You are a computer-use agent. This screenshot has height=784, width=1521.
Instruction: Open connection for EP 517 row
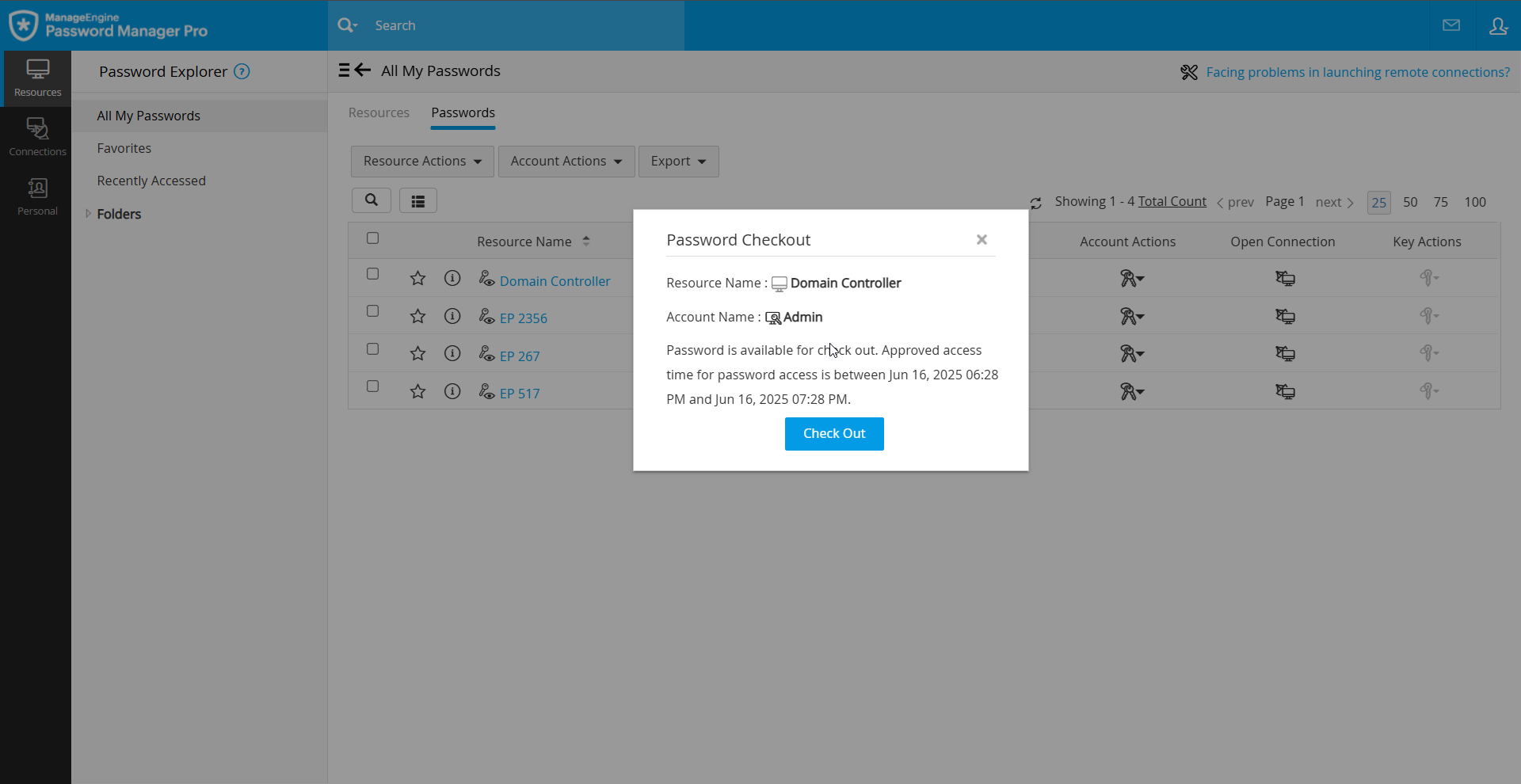1285,391
